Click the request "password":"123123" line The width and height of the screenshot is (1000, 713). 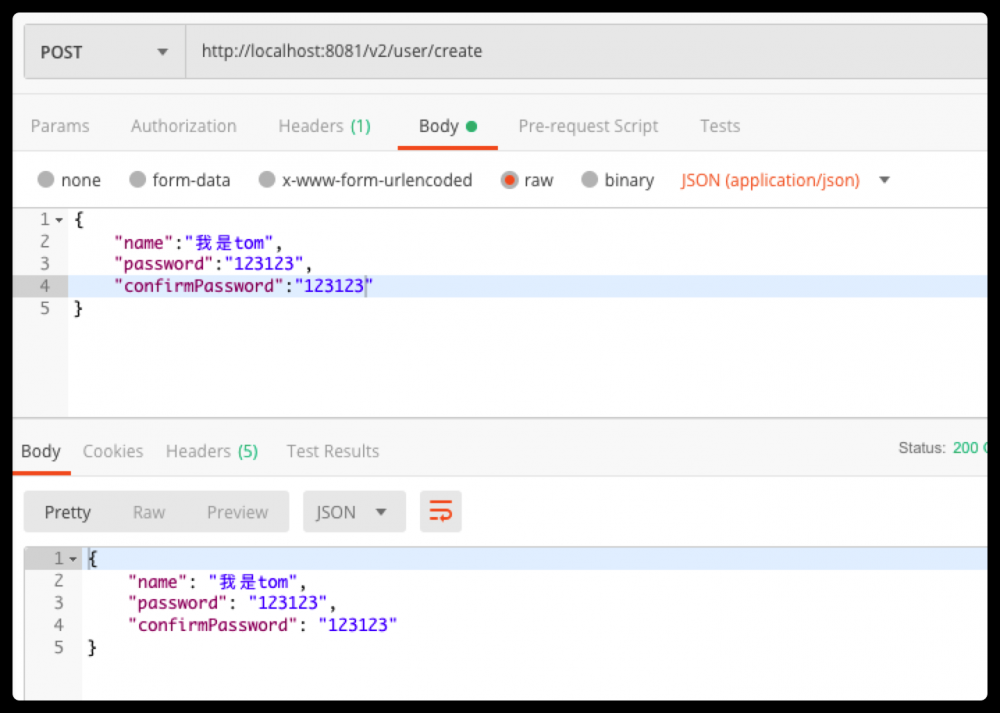[213, 264]
